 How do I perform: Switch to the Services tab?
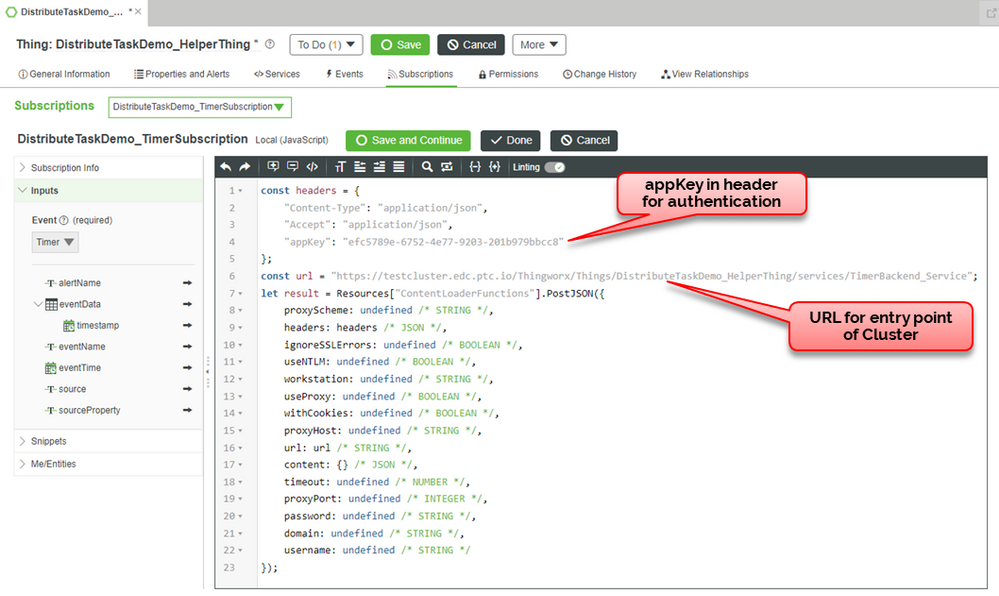[x=277, y=74]
